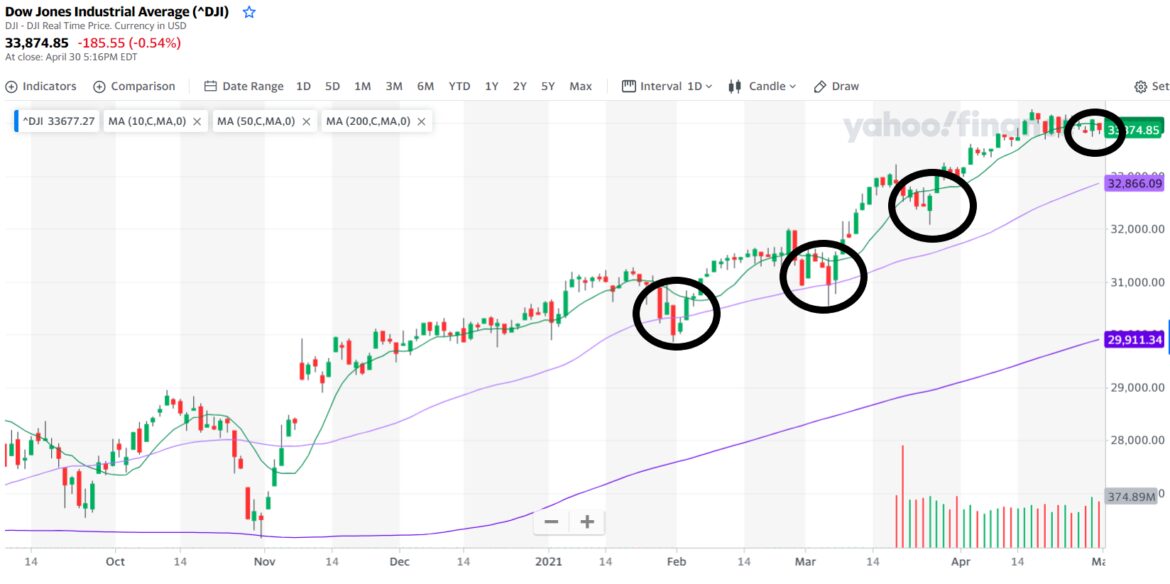Open the Indicators panel

point(44,86)
